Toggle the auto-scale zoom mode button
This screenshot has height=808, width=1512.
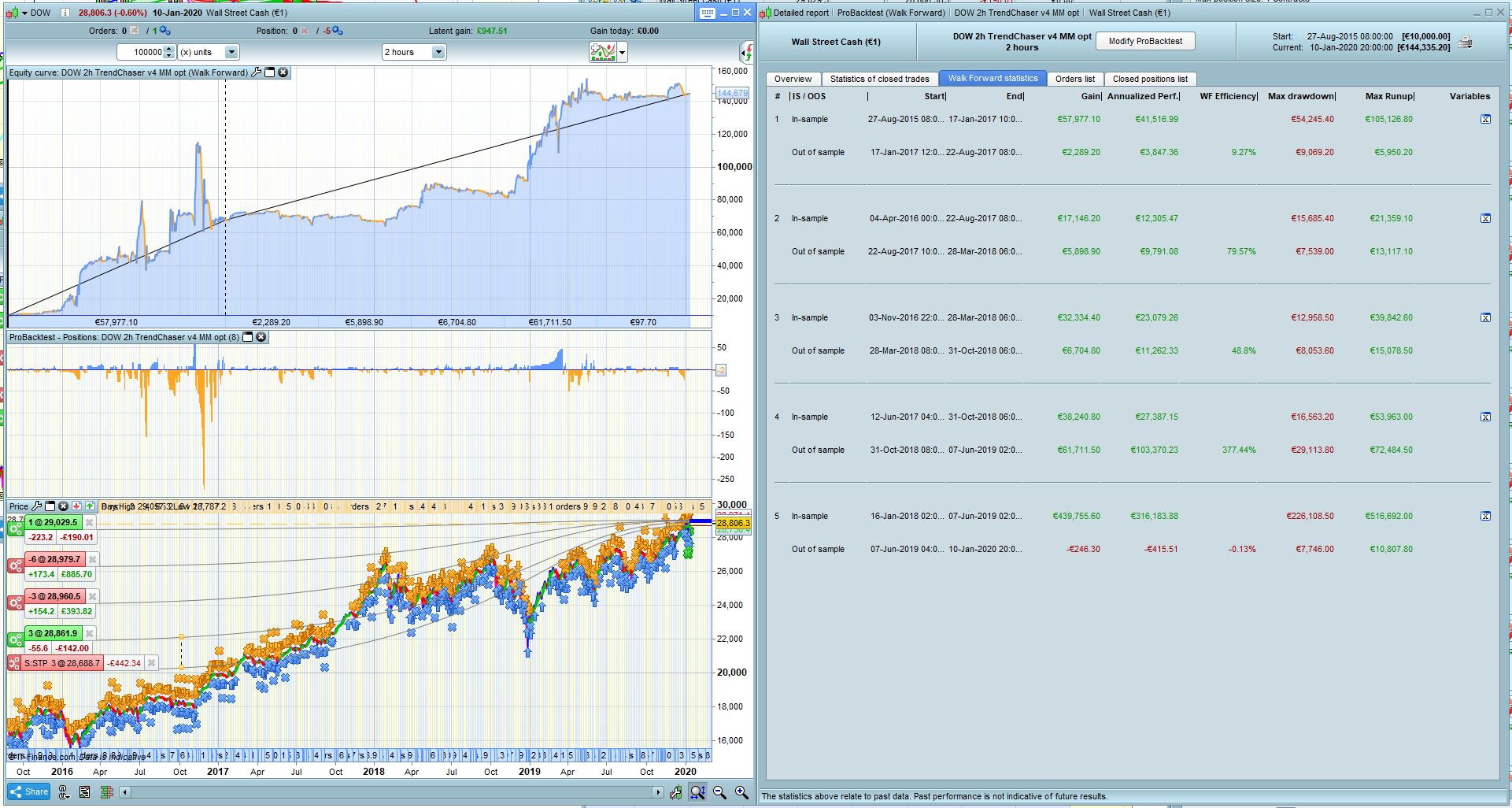[x=697, y=792]
